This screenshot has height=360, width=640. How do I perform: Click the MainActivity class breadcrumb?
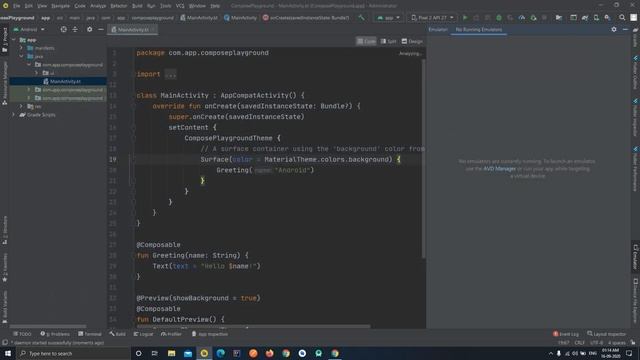point(240,18)
